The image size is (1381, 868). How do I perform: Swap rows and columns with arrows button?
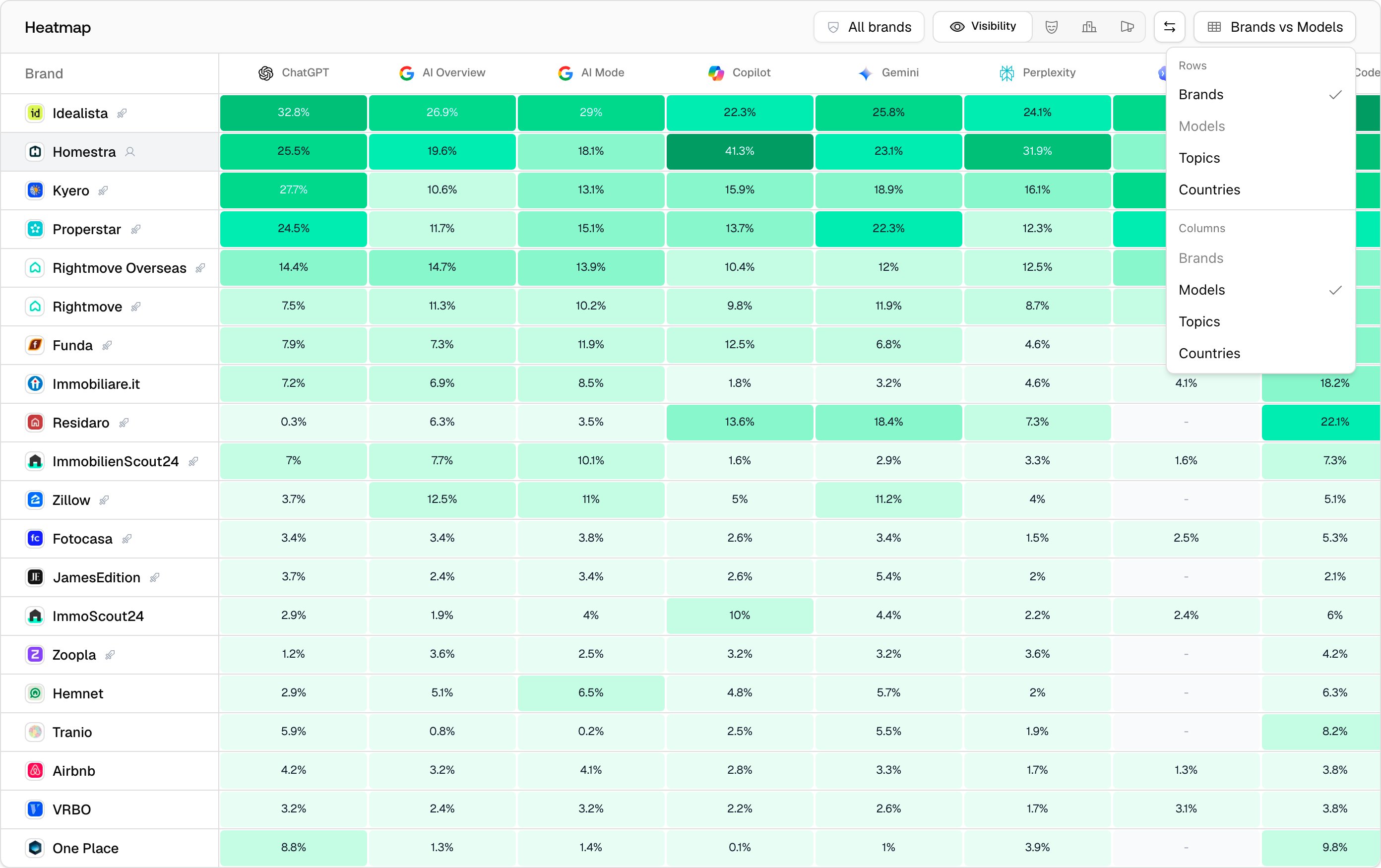[x=1169, y=27]
